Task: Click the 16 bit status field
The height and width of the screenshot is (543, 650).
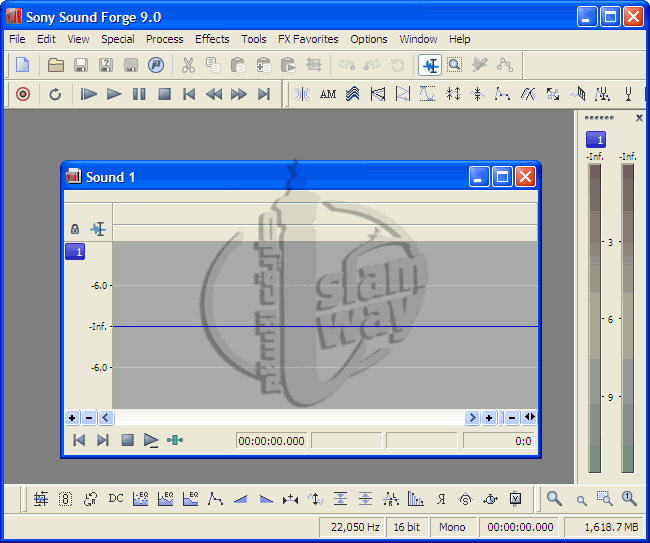Action: click(406, 527)
